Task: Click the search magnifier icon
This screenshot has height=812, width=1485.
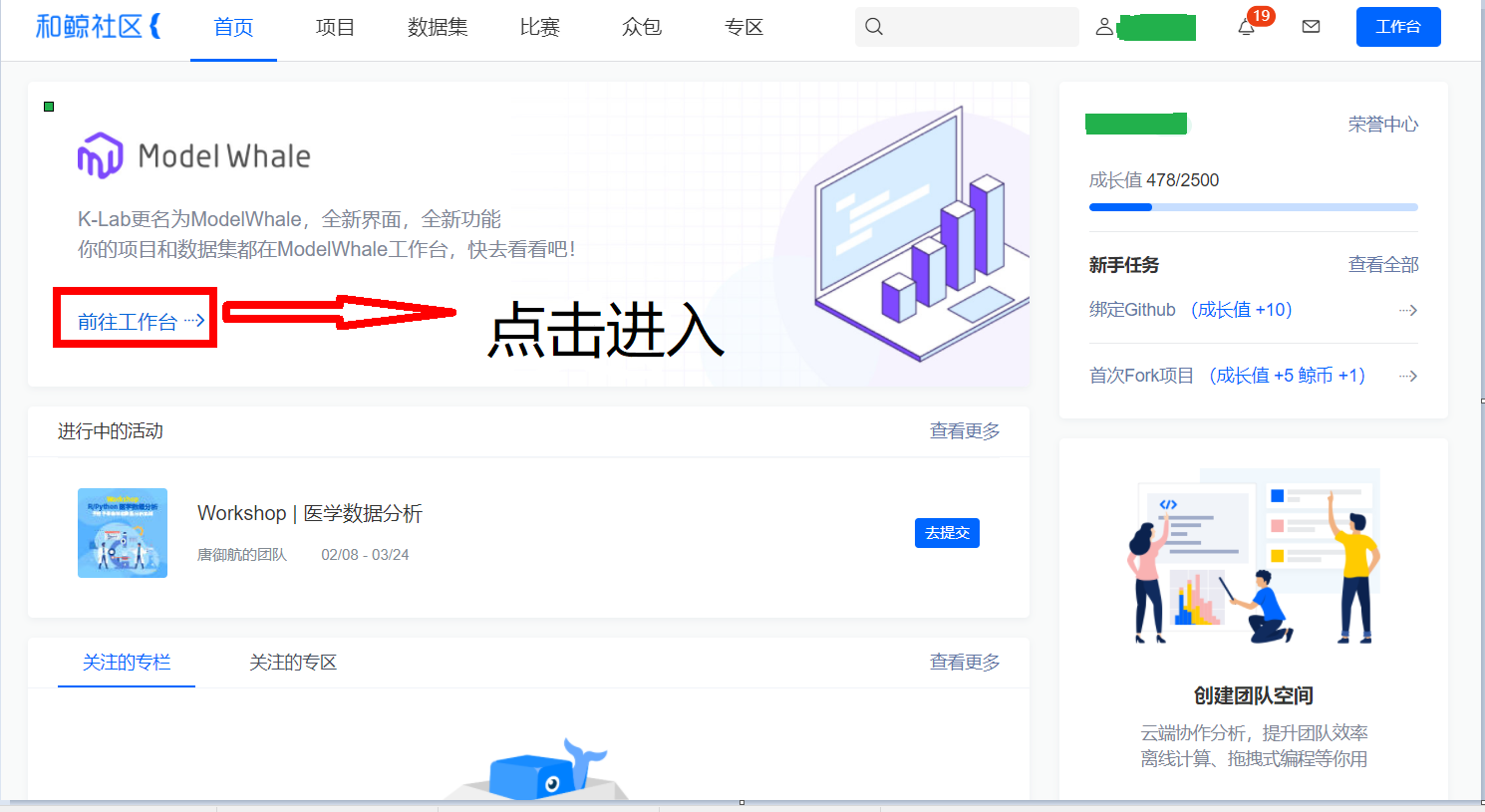Action: click(x=874, y=27)
